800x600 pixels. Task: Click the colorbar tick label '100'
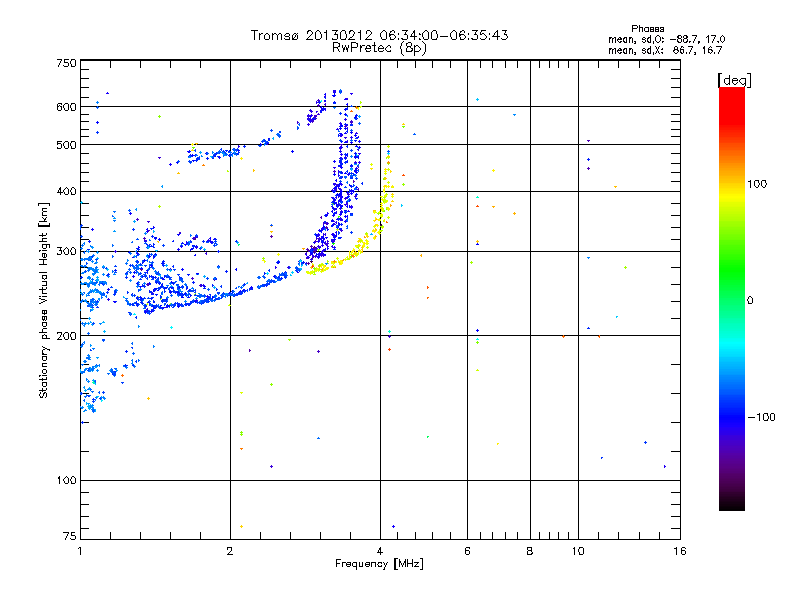click(x=757, y=184)
